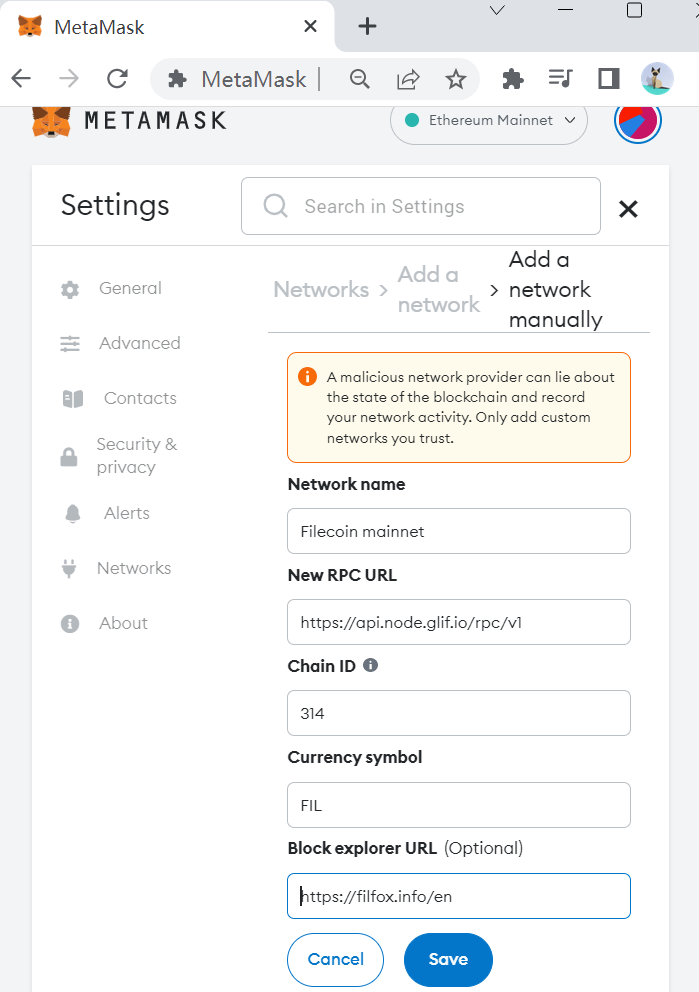Image resolution: width=699 pixels, height=992 pixels.
Task: Open the media controls icon
Action: point(561,79)
